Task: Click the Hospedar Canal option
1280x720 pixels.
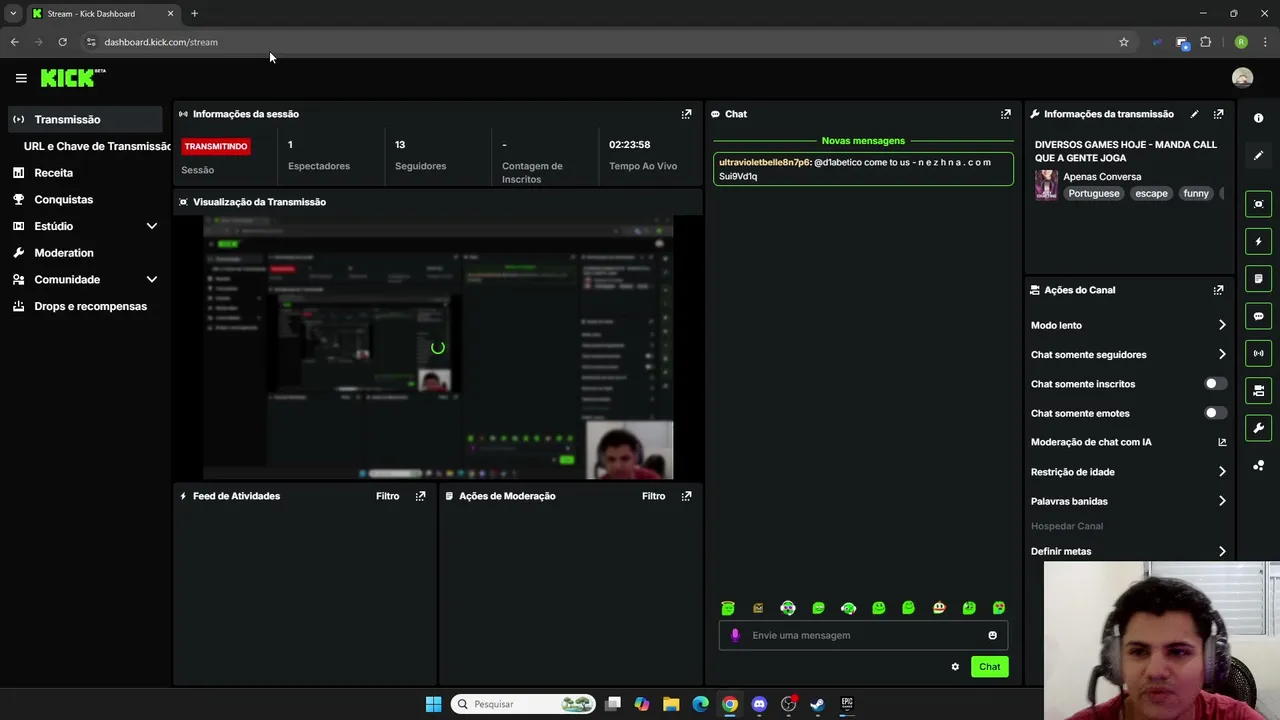Action: tap(1067, 526)
